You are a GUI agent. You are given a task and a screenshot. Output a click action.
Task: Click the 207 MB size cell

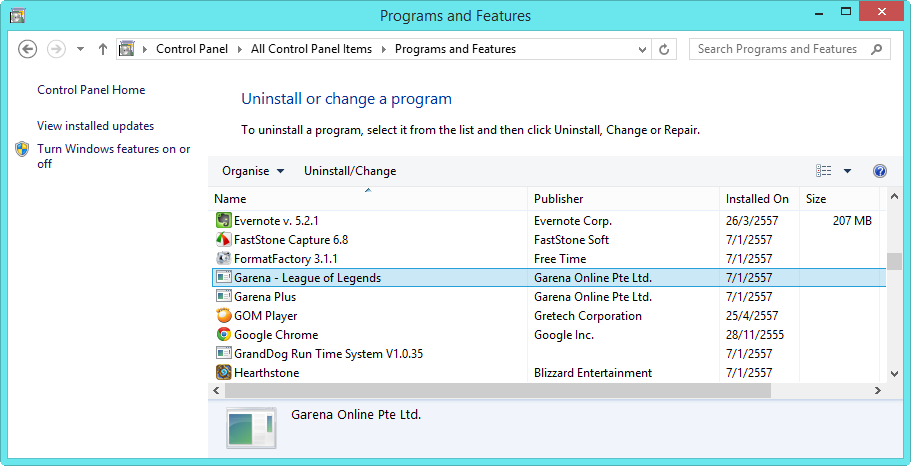pyautogui.click(x=852, y=221)
